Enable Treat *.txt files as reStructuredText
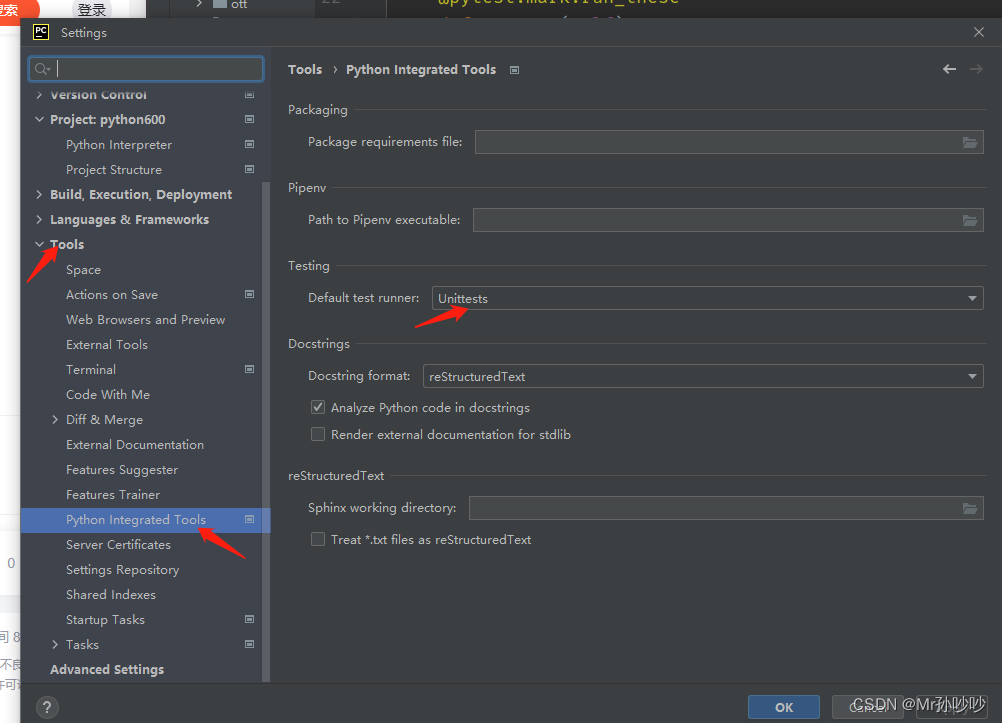This screenshot has height=723, width=1002. [318, 539]
